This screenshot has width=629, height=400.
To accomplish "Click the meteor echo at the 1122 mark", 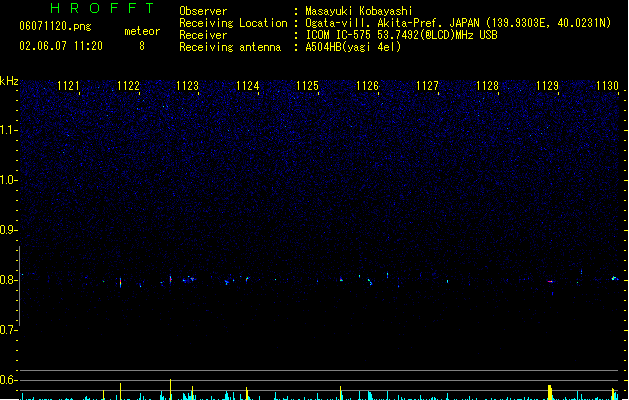I will 120,282.
